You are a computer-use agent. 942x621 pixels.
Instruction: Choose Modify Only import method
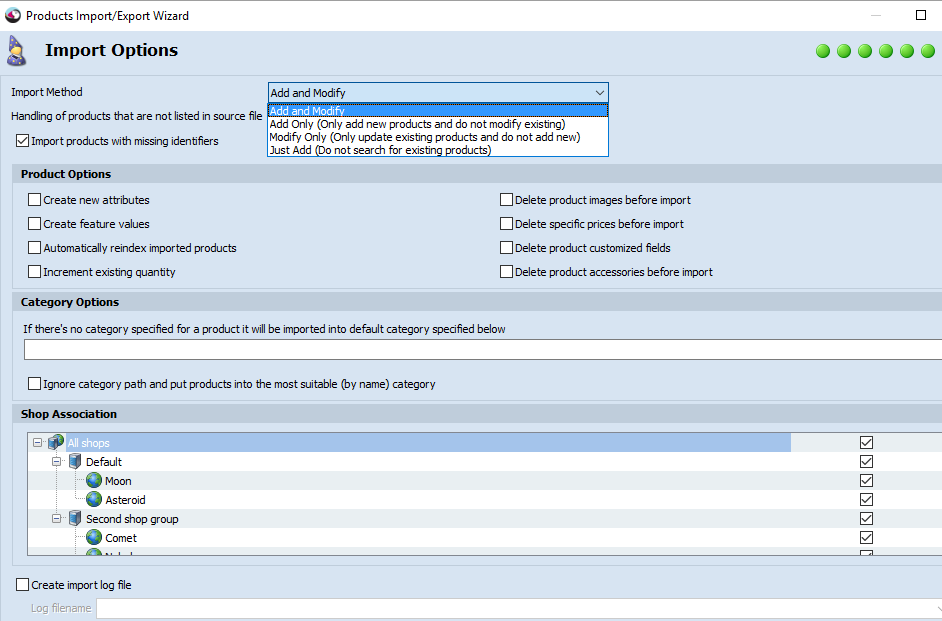point(438,137)
